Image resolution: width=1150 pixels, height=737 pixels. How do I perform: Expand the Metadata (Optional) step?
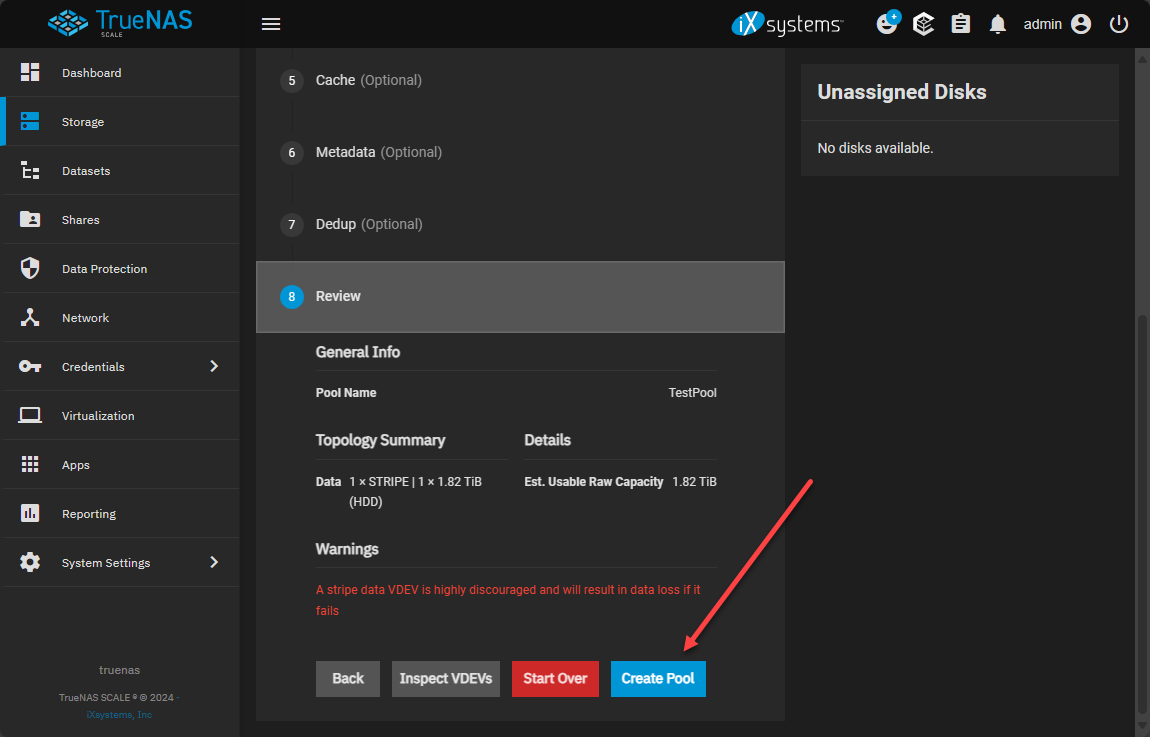(378, 152)
